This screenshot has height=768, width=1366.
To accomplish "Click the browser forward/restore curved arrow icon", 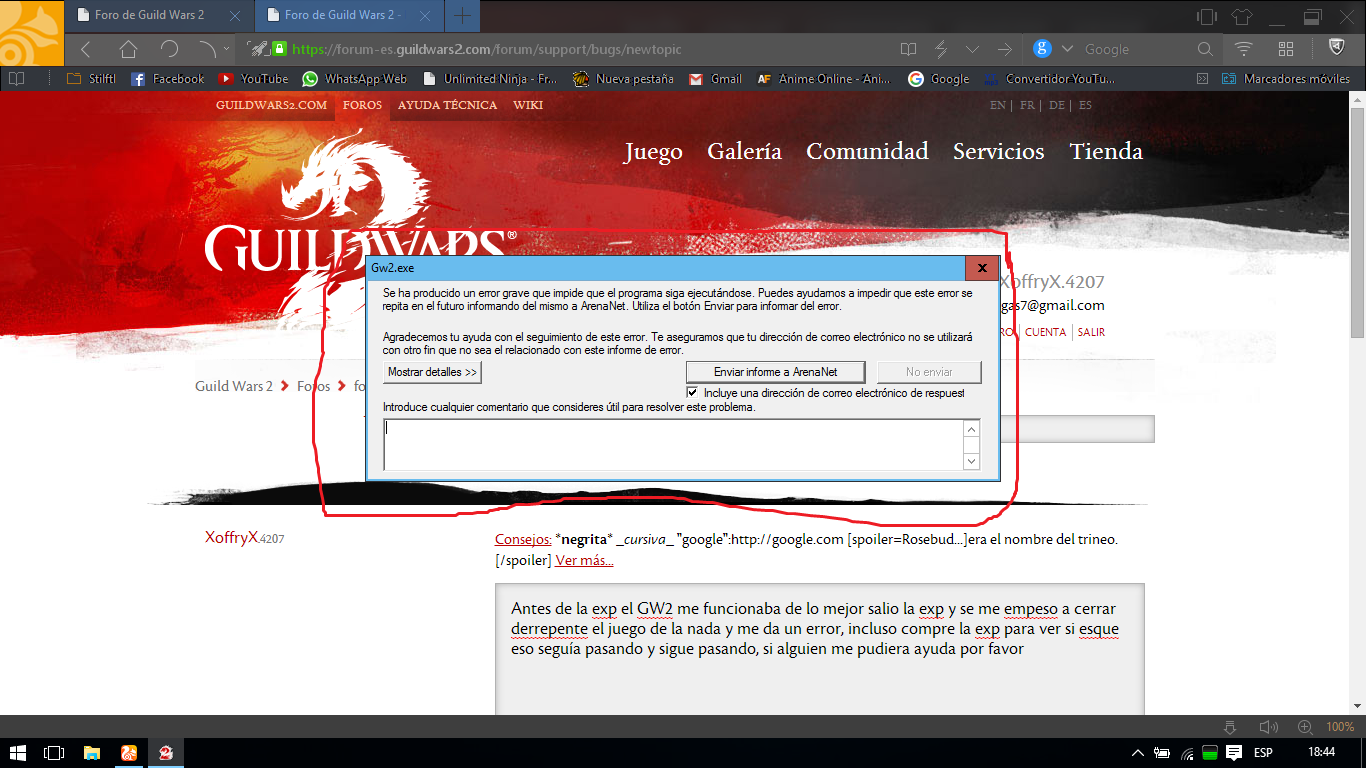I will click(x=207, y=49).
